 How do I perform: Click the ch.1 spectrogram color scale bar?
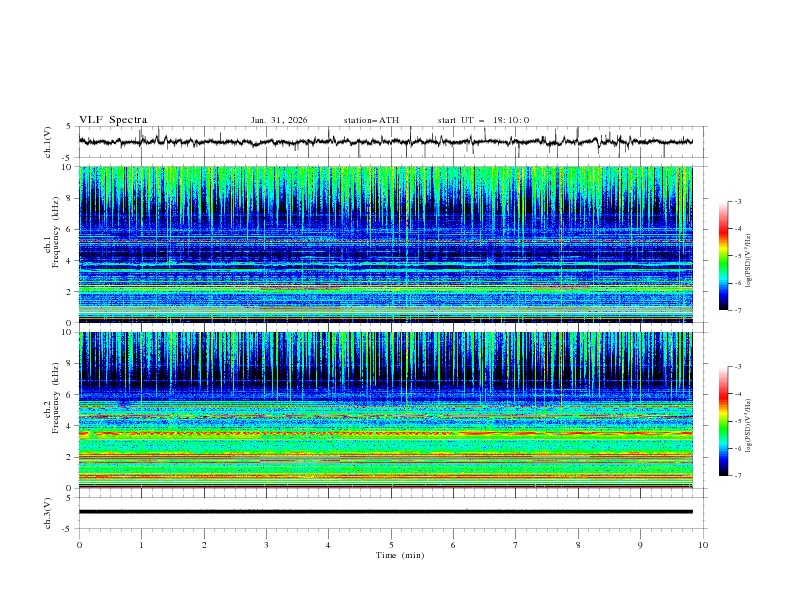point(723,256)
